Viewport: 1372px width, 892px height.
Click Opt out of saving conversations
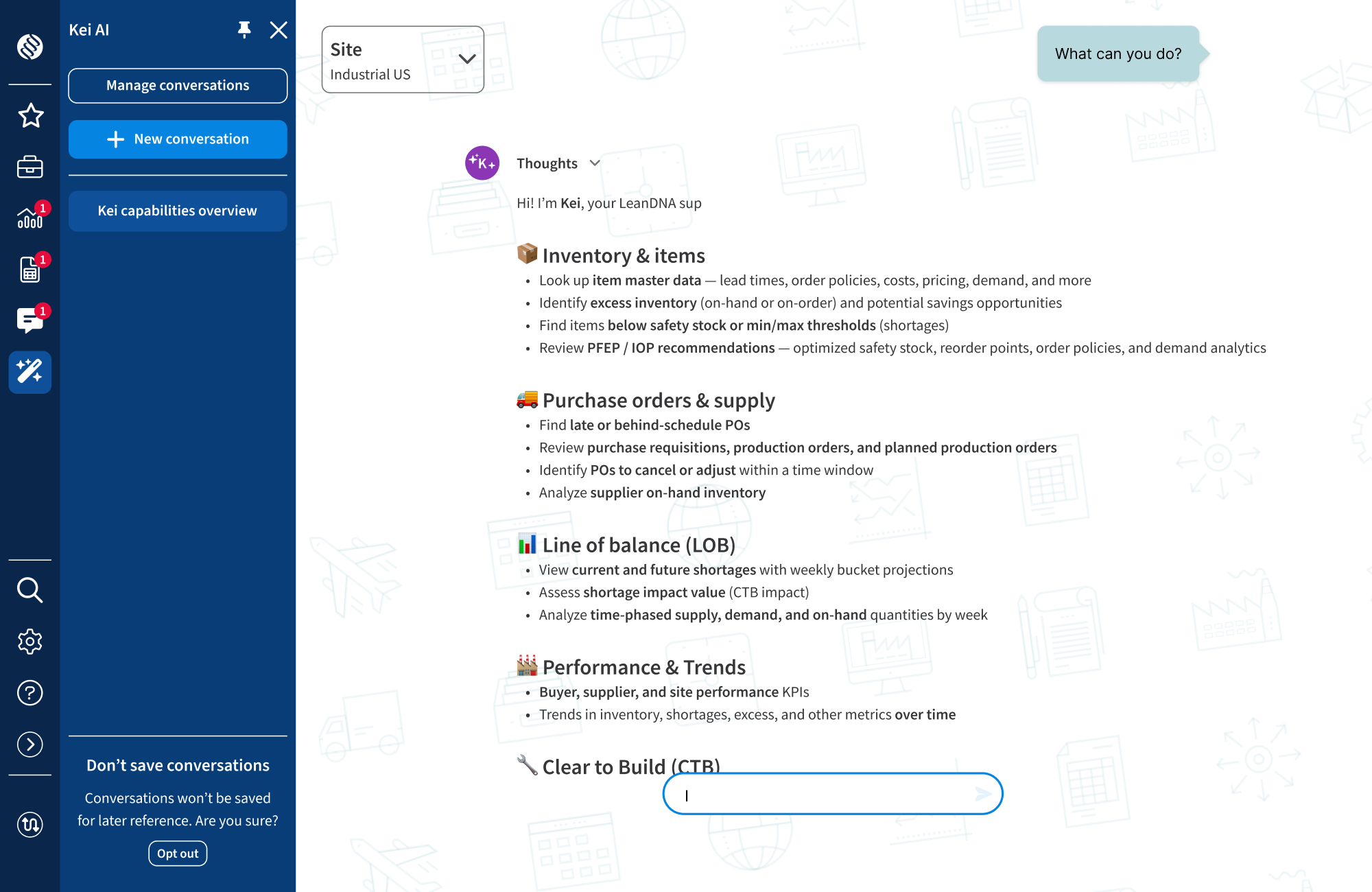pos(178,854)
